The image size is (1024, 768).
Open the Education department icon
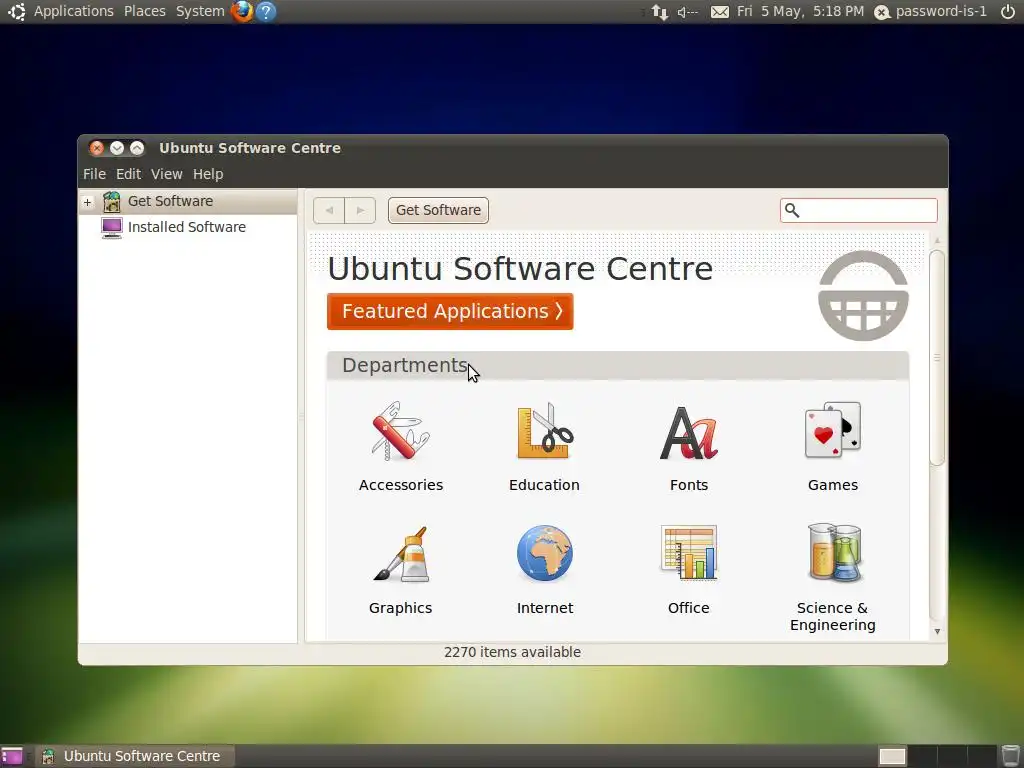545,431
